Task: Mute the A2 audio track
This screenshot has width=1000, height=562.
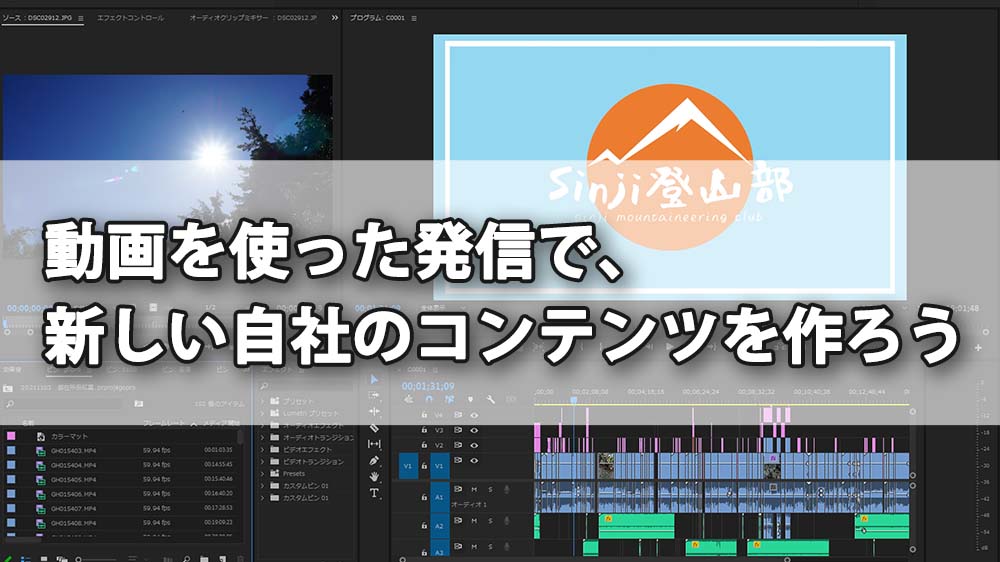Action: click(x=474, y=521)
